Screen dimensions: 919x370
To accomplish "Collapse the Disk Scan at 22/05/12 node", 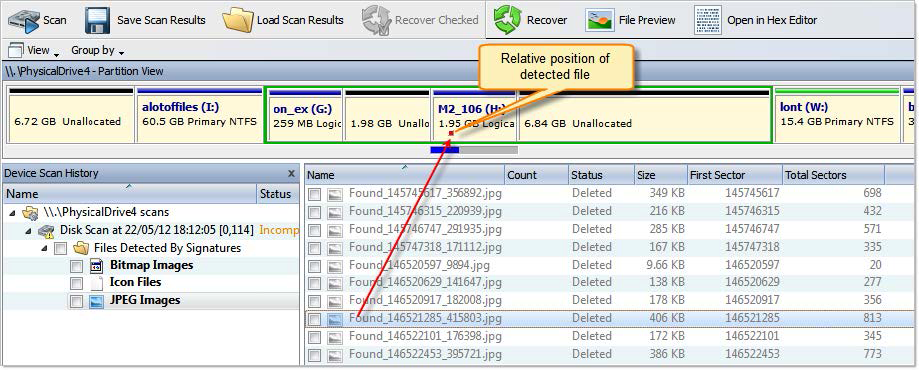I will click(28, 231).
